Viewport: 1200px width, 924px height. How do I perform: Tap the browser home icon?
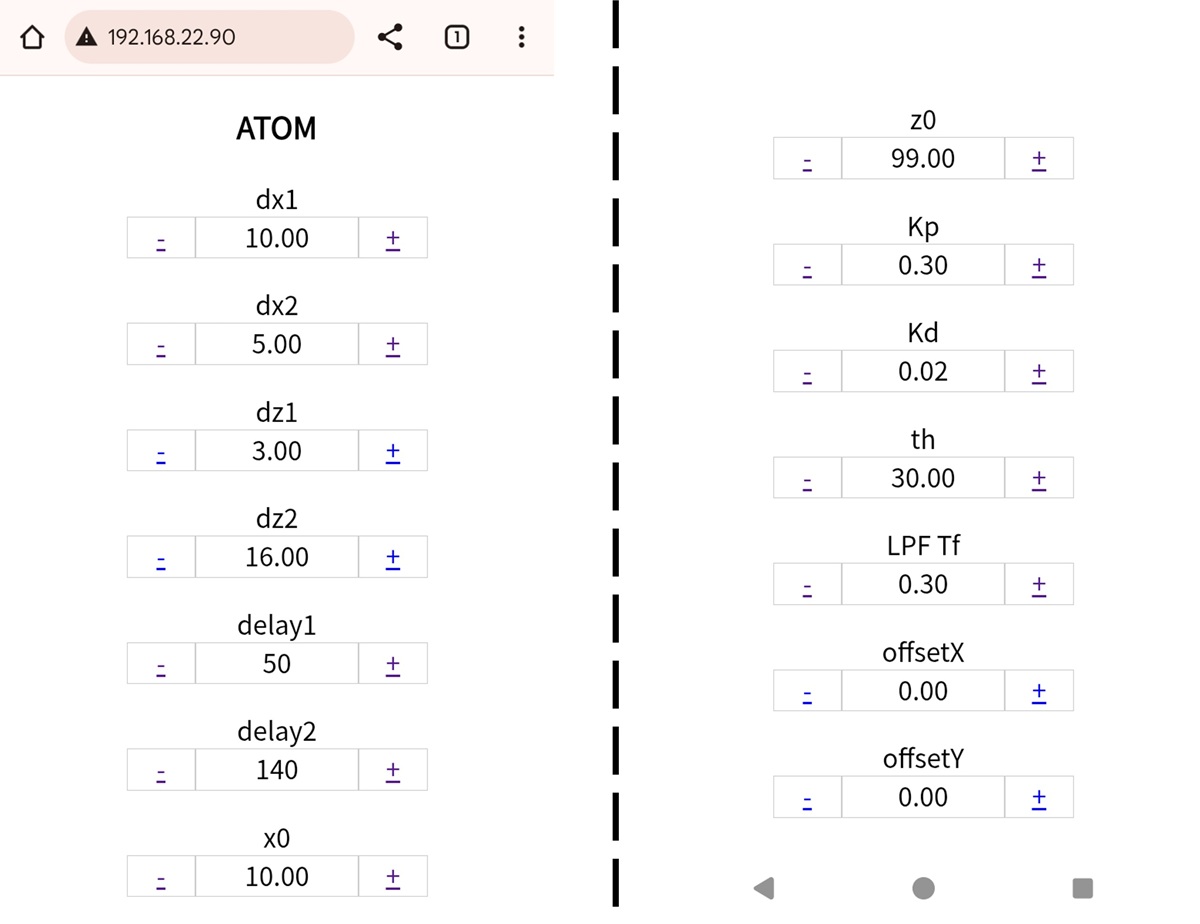coord(32,38)
